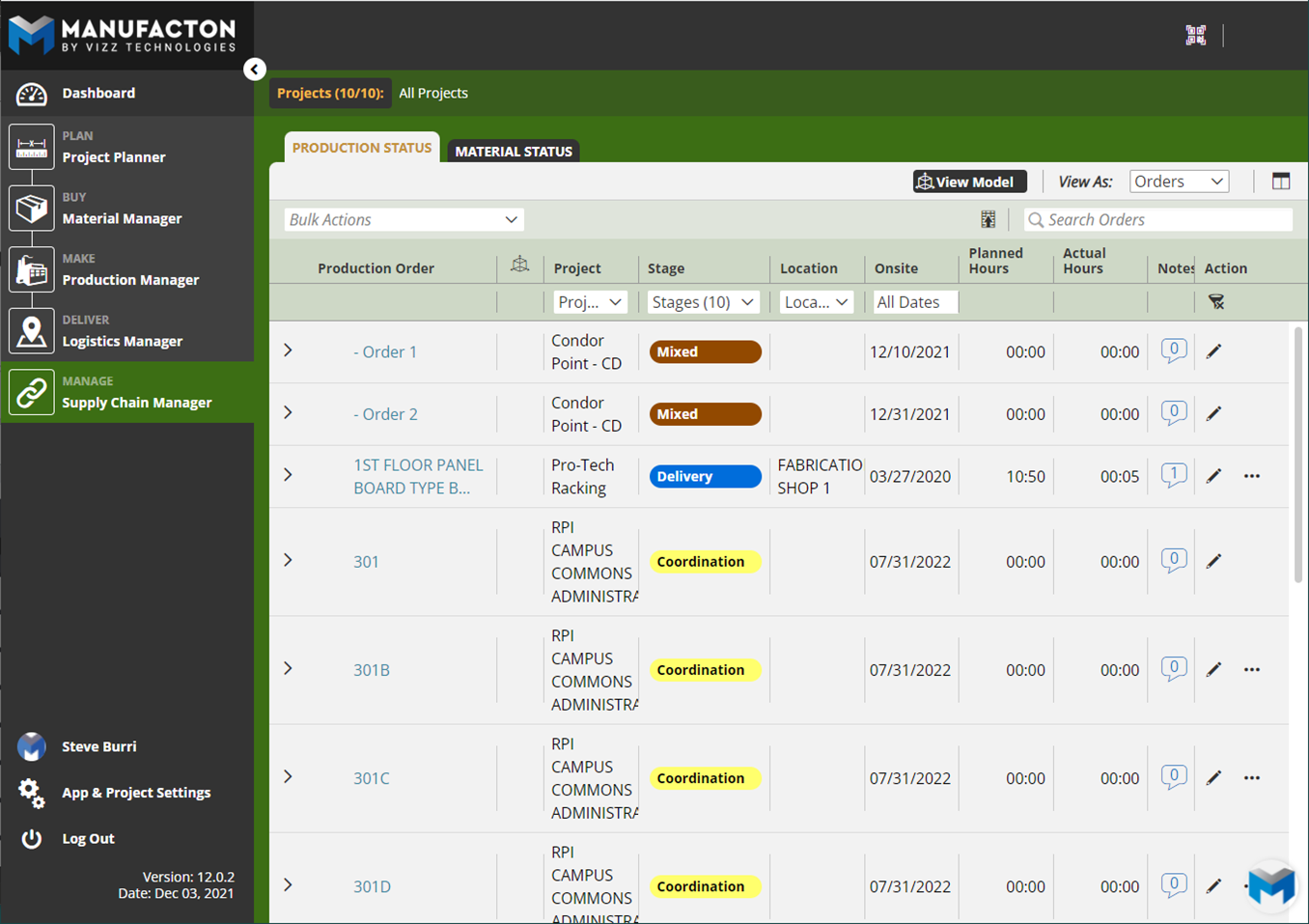This screenshot has height=924, width=1309.
Task: Collapse the sidebar with the arrow button
Action: [255, 70]
